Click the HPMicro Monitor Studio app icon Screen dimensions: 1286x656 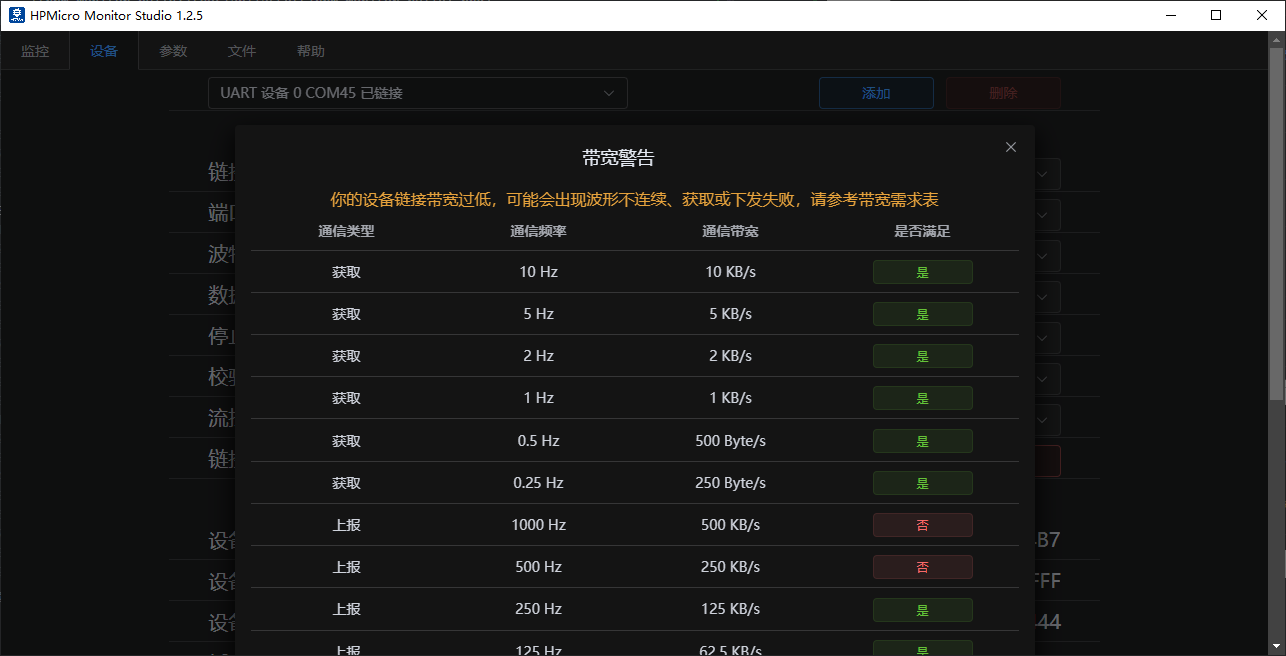tap(15, 15)
